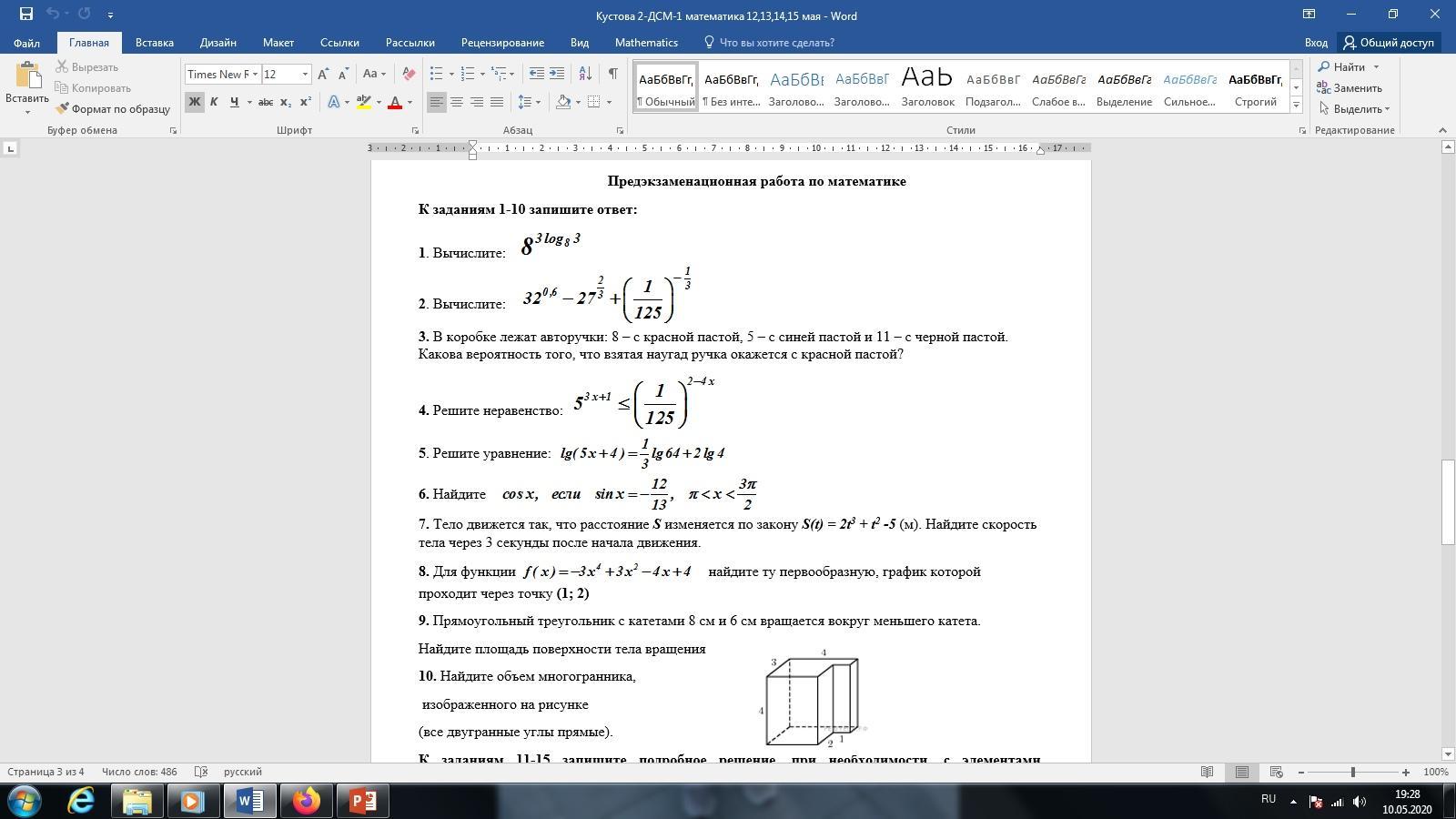The height and width of the screenshot is (819, 1456).
Task: Toggle Bold formatting
Action: [194, 102]
